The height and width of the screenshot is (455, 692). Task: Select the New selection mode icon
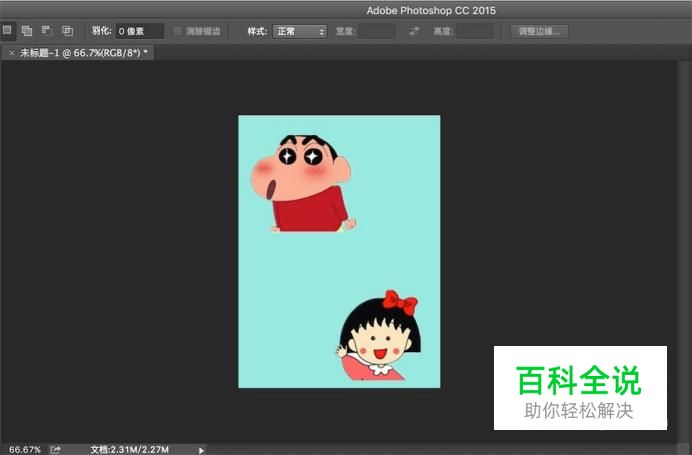pos(7,30)
